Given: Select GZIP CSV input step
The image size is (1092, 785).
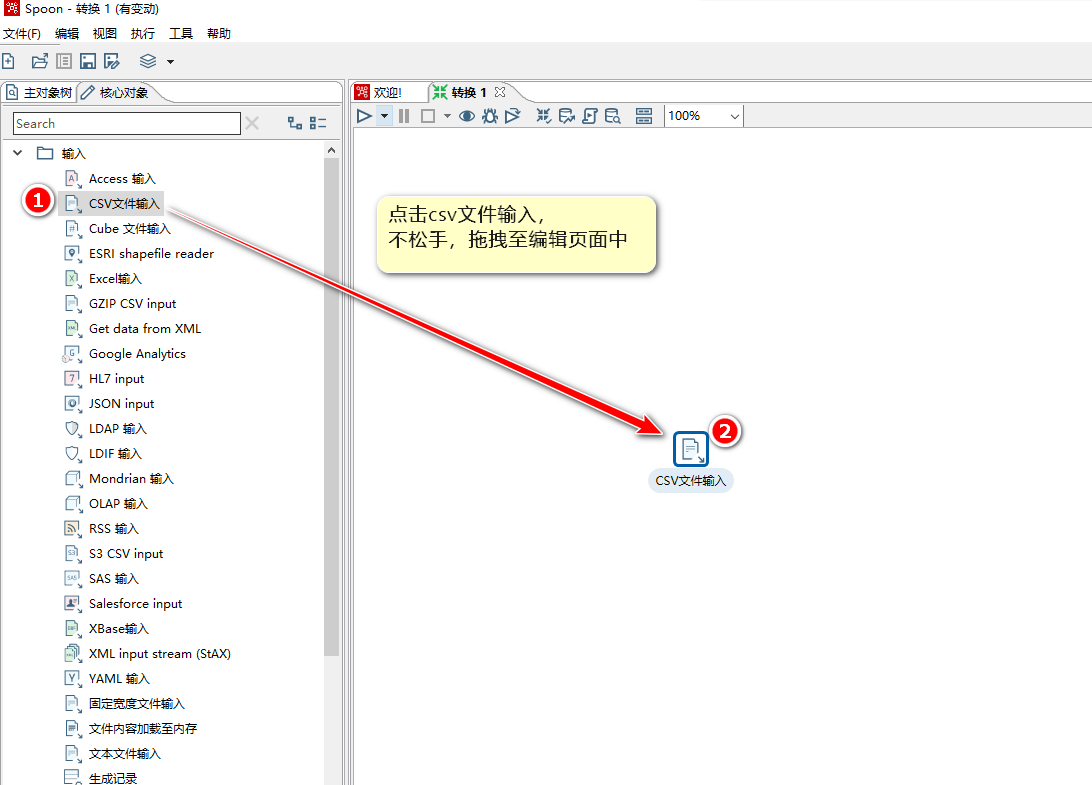Looking at the screenshot, I should click(120, 304).
